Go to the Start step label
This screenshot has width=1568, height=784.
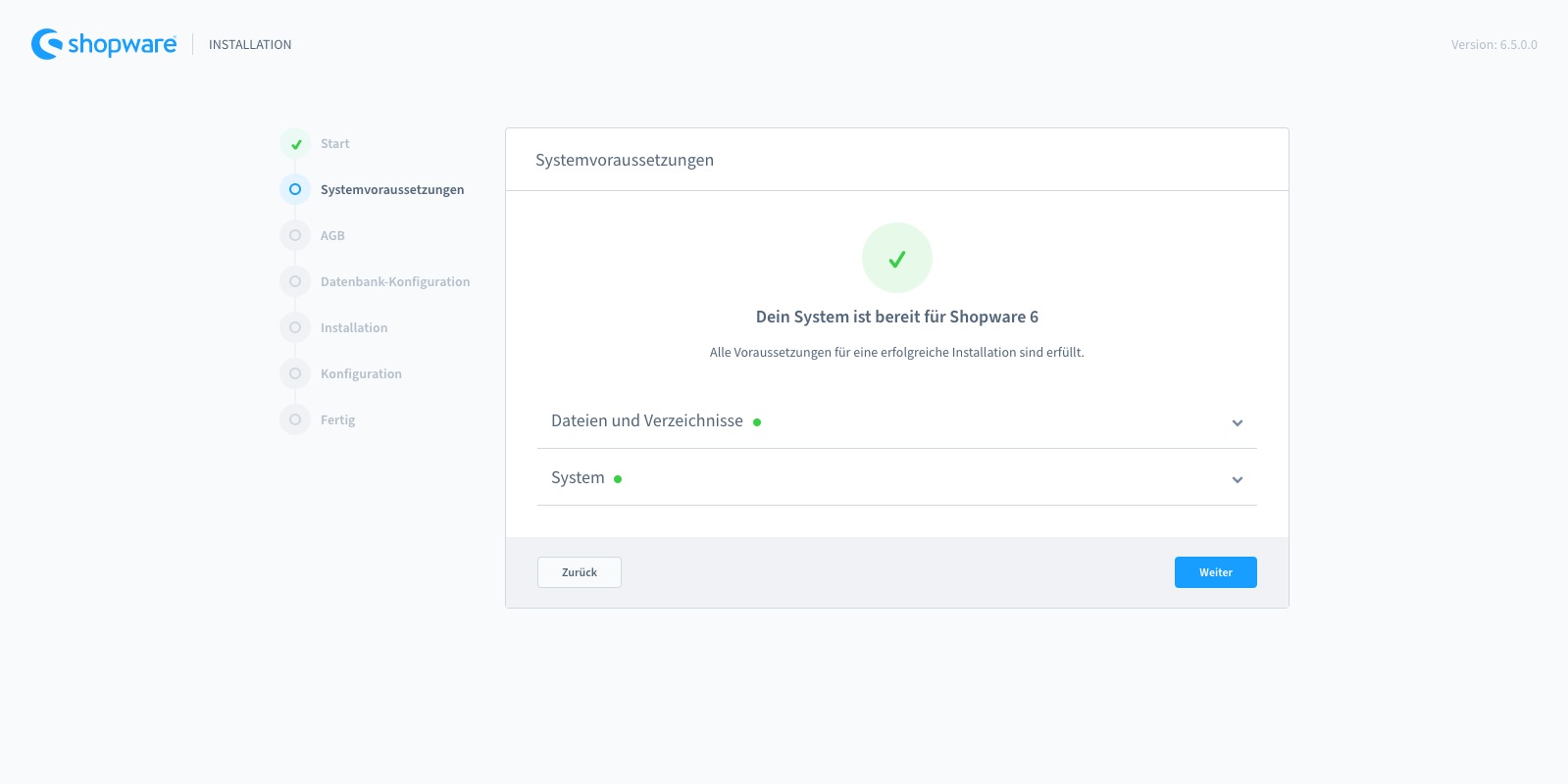(x=334, y=143)
